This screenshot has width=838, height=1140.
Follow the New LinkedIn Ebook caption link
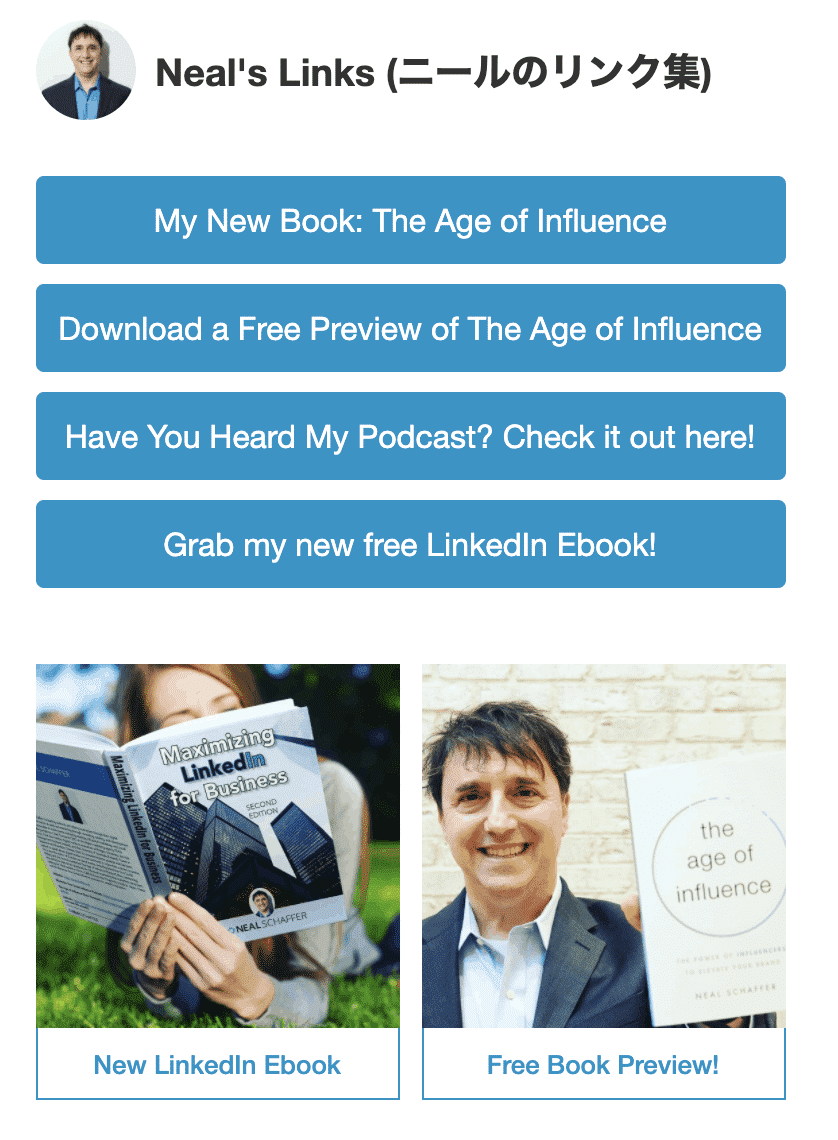point(217,1064)
